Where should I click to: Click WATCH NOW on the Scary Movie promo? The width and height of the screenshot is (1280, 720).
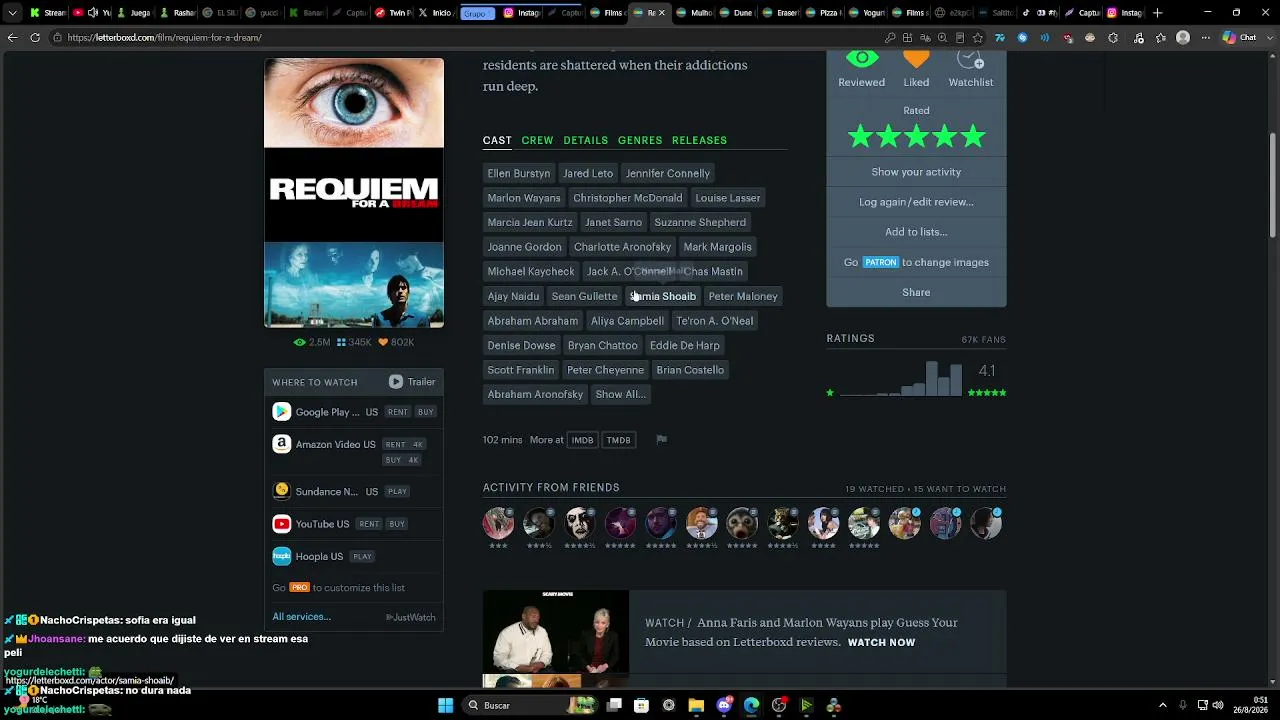[881, 642]
